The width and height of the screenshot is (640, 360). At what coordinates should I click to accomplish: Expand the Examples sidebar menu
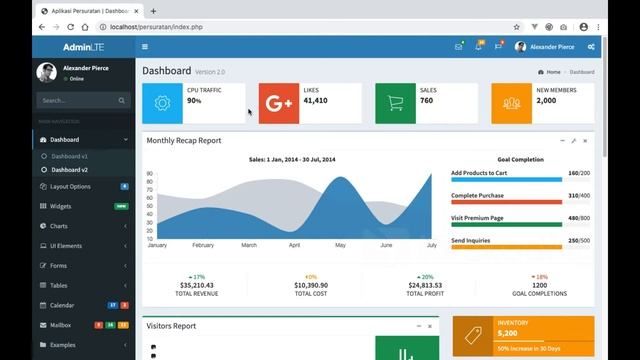(84, 345)
